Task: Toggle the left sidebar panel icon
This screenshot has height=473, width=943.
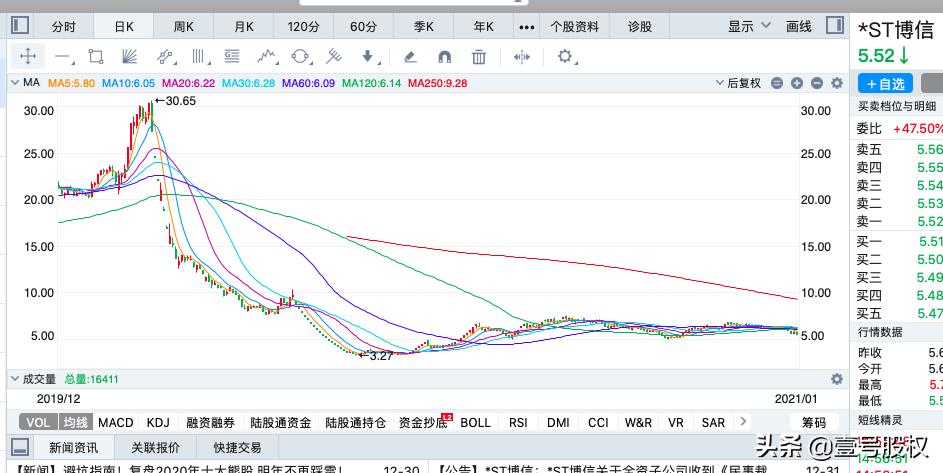Action: [x=20, y=25]
